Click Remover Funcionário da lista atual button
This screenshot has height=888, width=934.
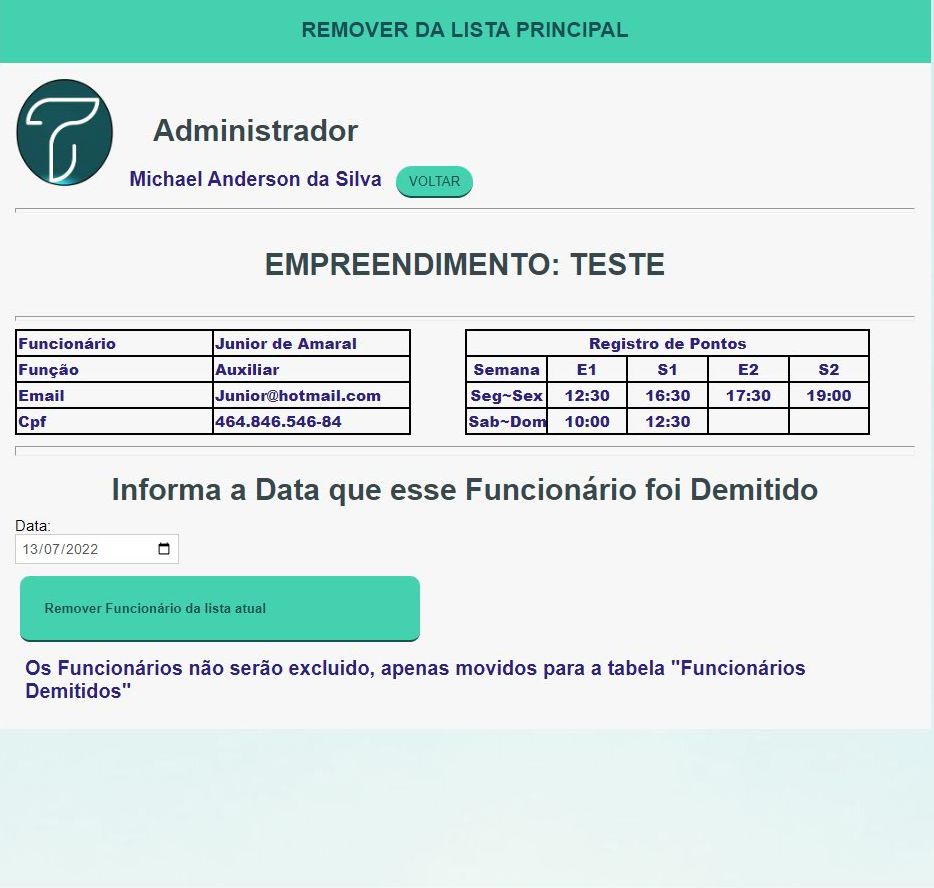coord(220,608)
